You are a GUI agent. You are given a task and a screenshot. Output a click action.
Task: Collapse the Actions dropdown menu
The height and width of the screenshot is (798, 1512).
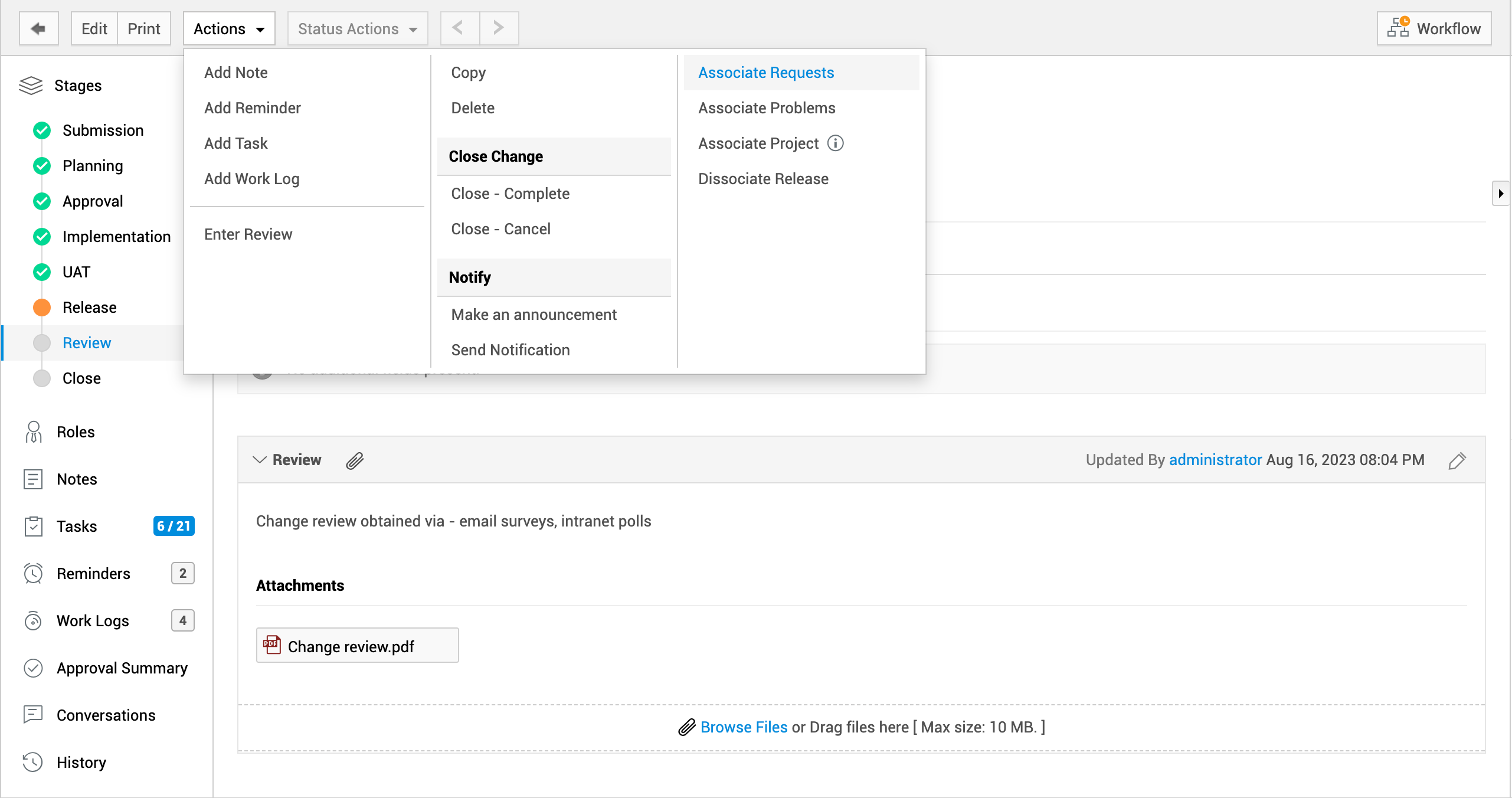click(229, 28)
